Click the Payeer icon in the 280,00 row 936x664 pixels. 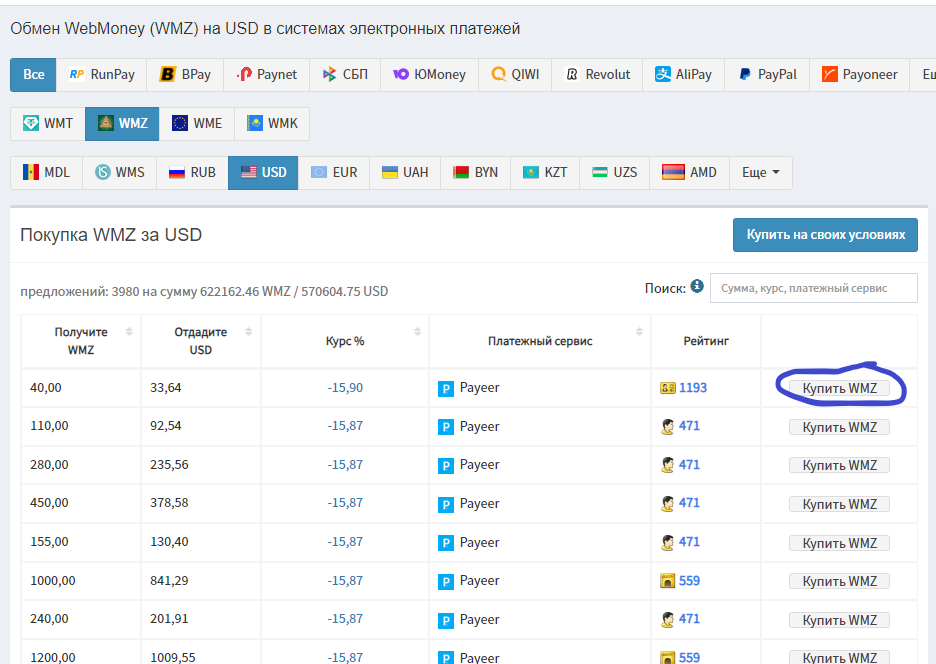click(x=445, y=466)
